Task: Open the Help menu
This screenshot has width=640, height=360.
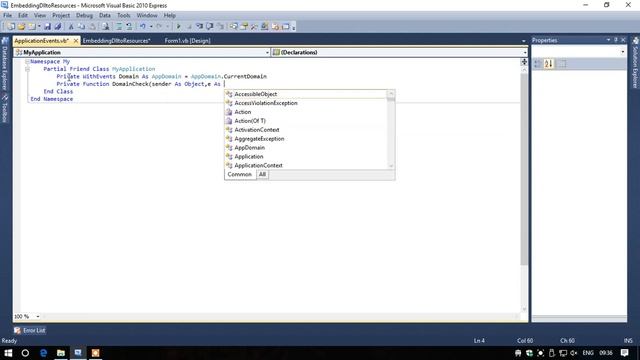Action: [169, 15]
